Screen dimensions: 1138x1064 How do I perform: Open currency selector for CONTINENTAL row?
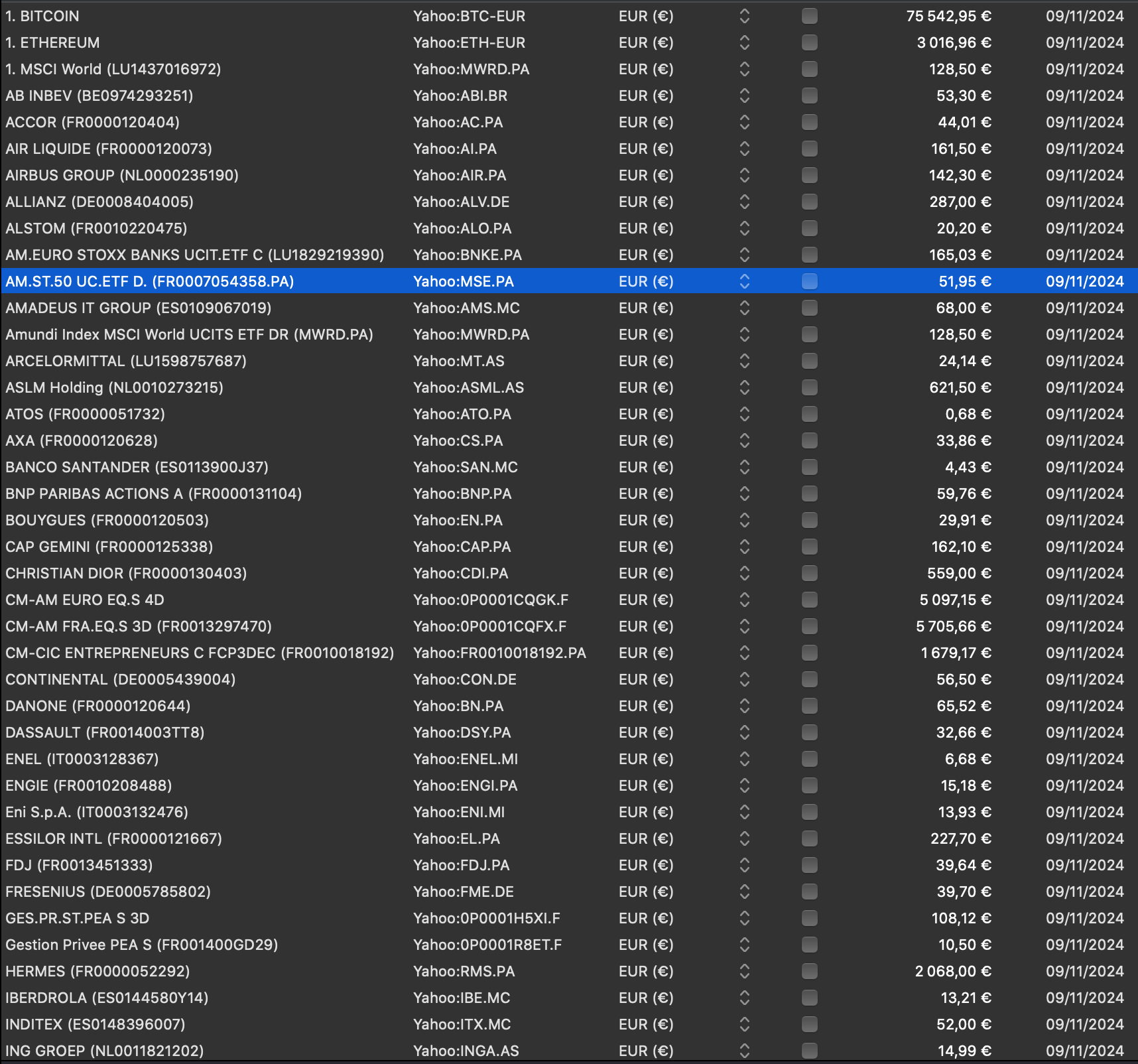pyautogui.click(x=745, y=679)
